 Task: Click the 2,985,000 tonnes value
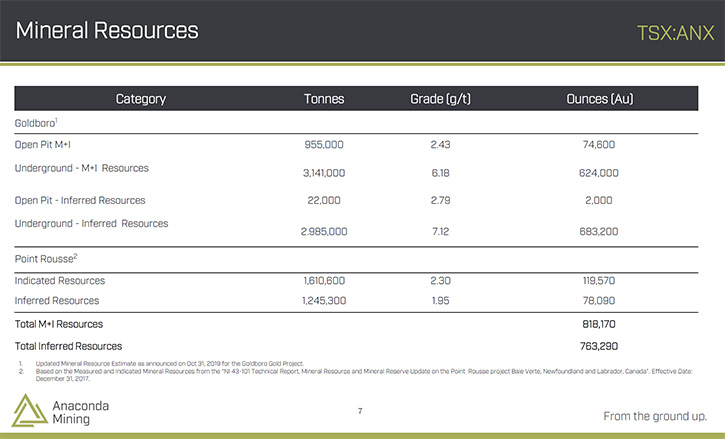pos(324,231)
